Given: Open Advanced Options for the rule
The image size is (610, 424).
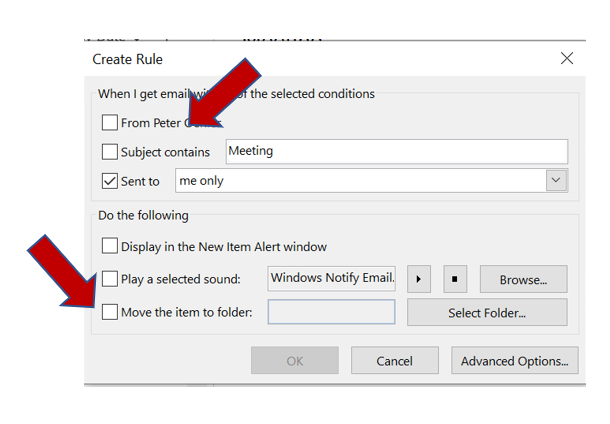Looking at the screenshot, I should coord(513,361).
